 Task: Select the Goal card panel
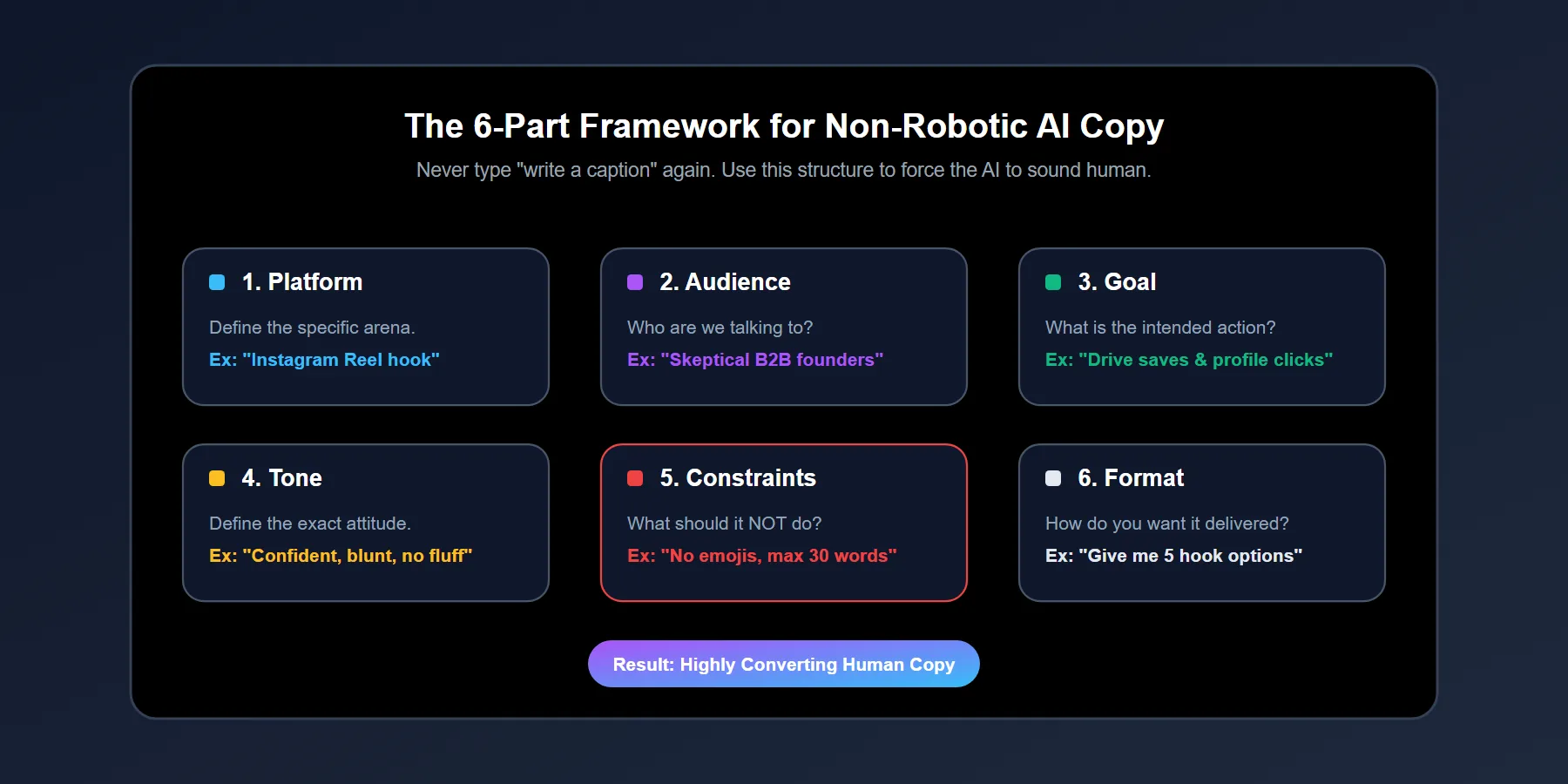1201,328
